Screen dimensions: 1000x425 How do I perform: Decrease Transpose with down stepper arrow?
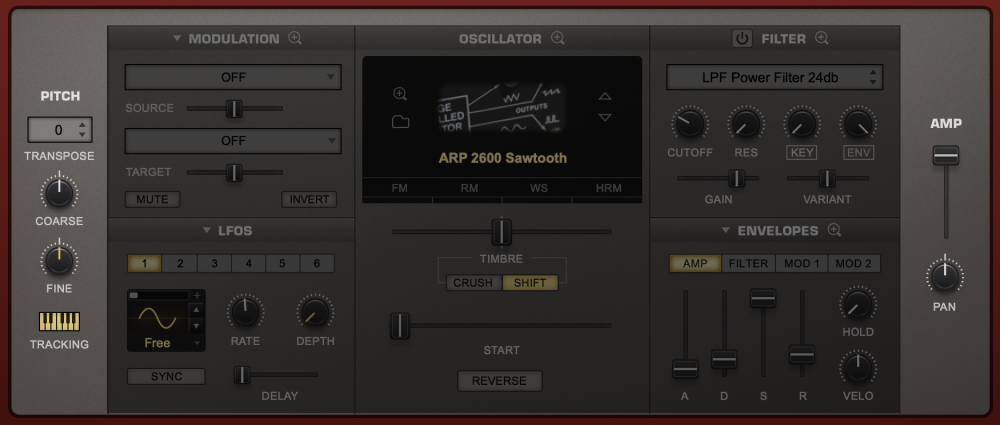click(82, 135)
